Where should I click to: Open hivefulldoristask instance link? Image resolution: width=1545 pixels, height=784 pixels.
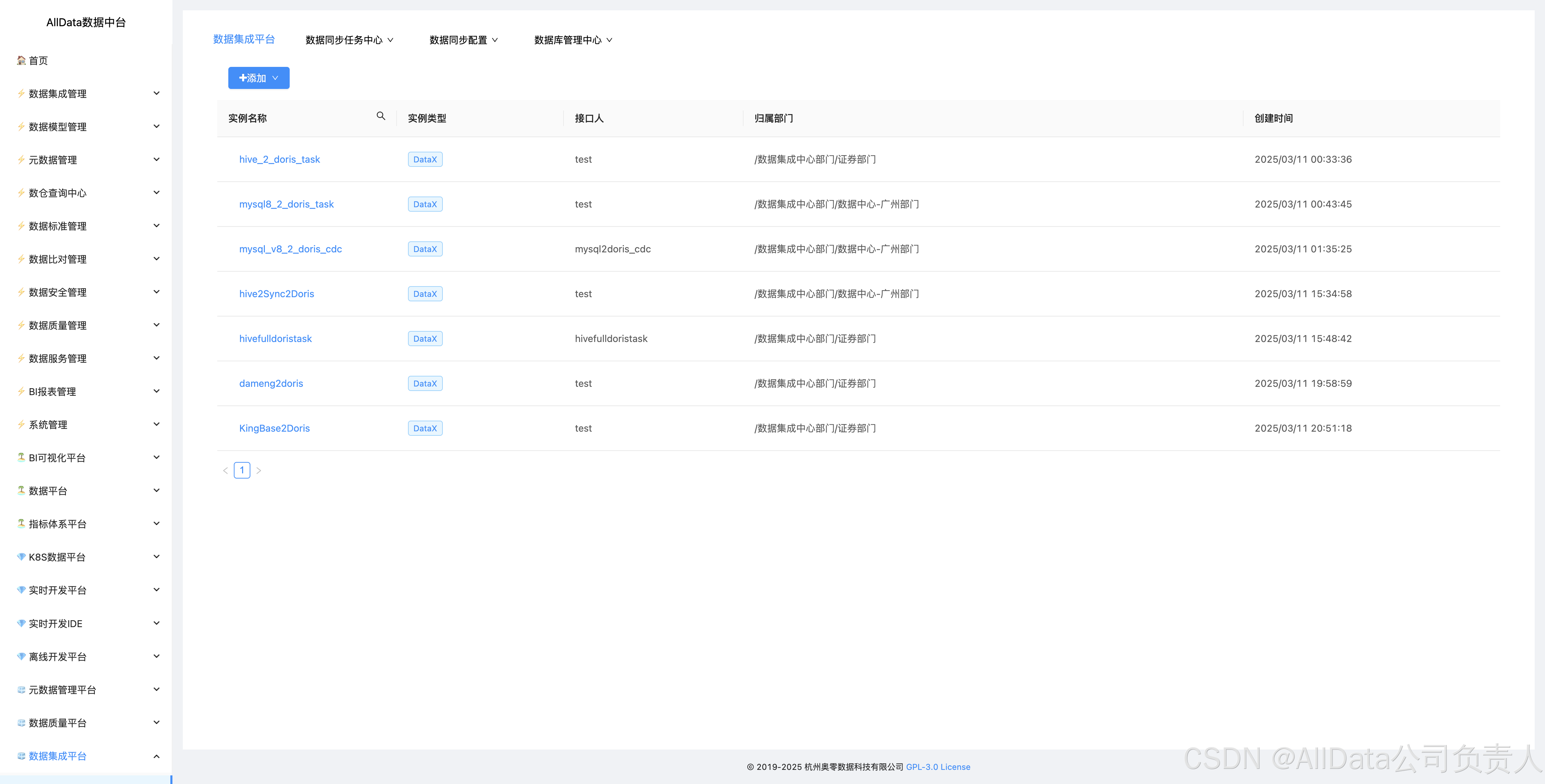click(275, 339)
